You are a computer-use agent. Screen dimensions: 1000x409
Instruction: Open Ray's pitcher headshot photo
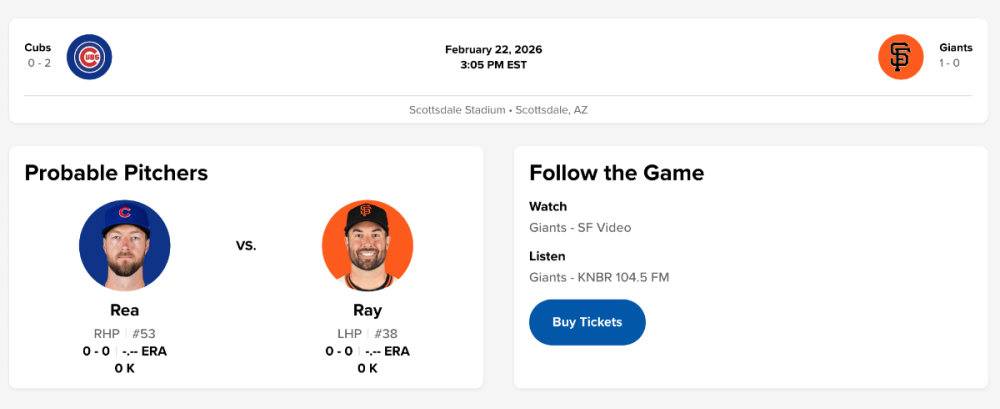click(367, 246)
